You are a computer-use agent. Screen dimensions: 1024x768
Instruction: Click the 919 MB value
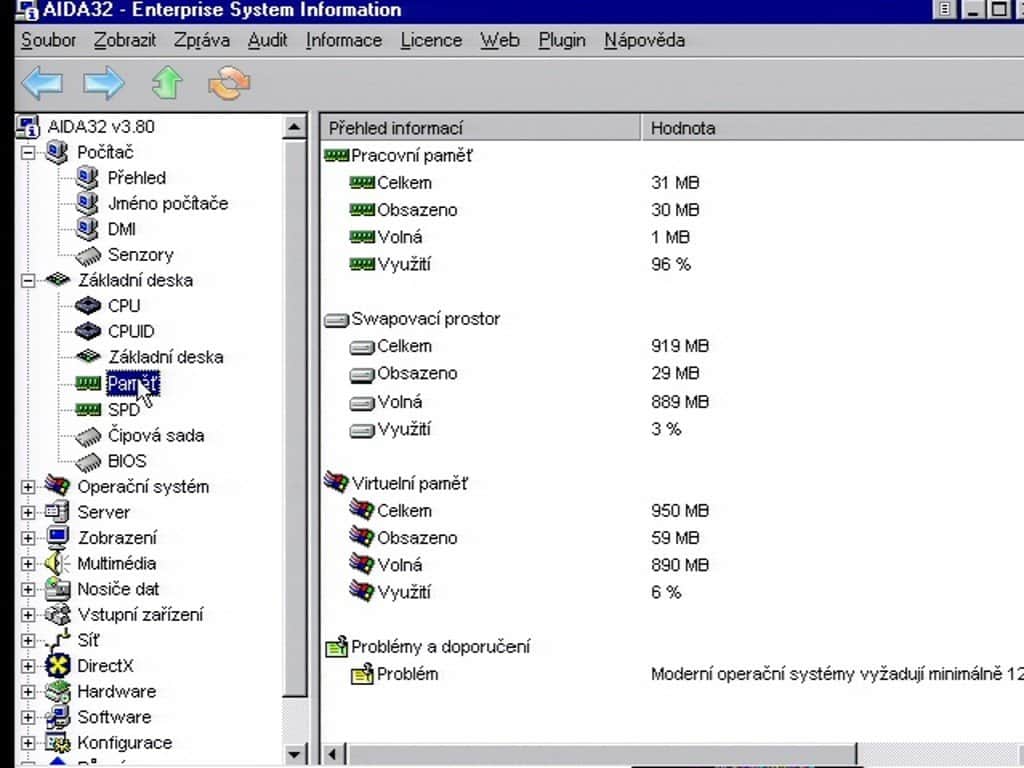pos(680,346)
